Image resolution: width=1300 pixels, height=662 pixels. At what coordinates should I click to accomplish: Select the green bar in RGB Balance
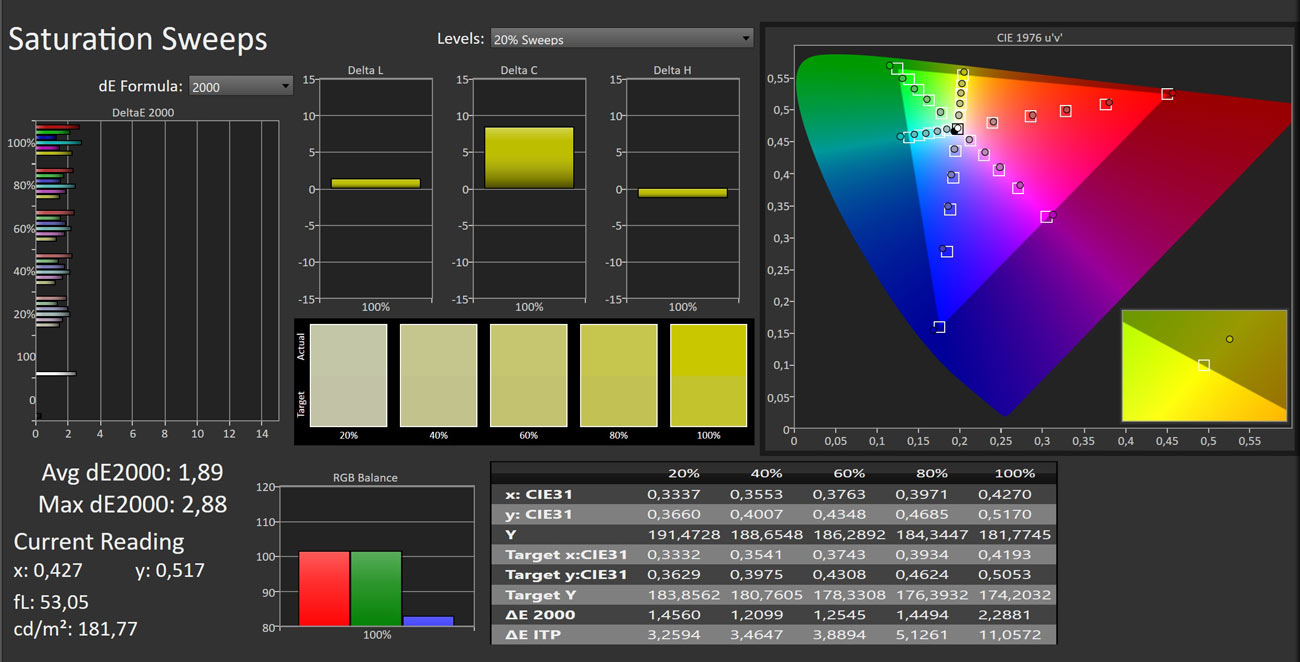[376, 588]
